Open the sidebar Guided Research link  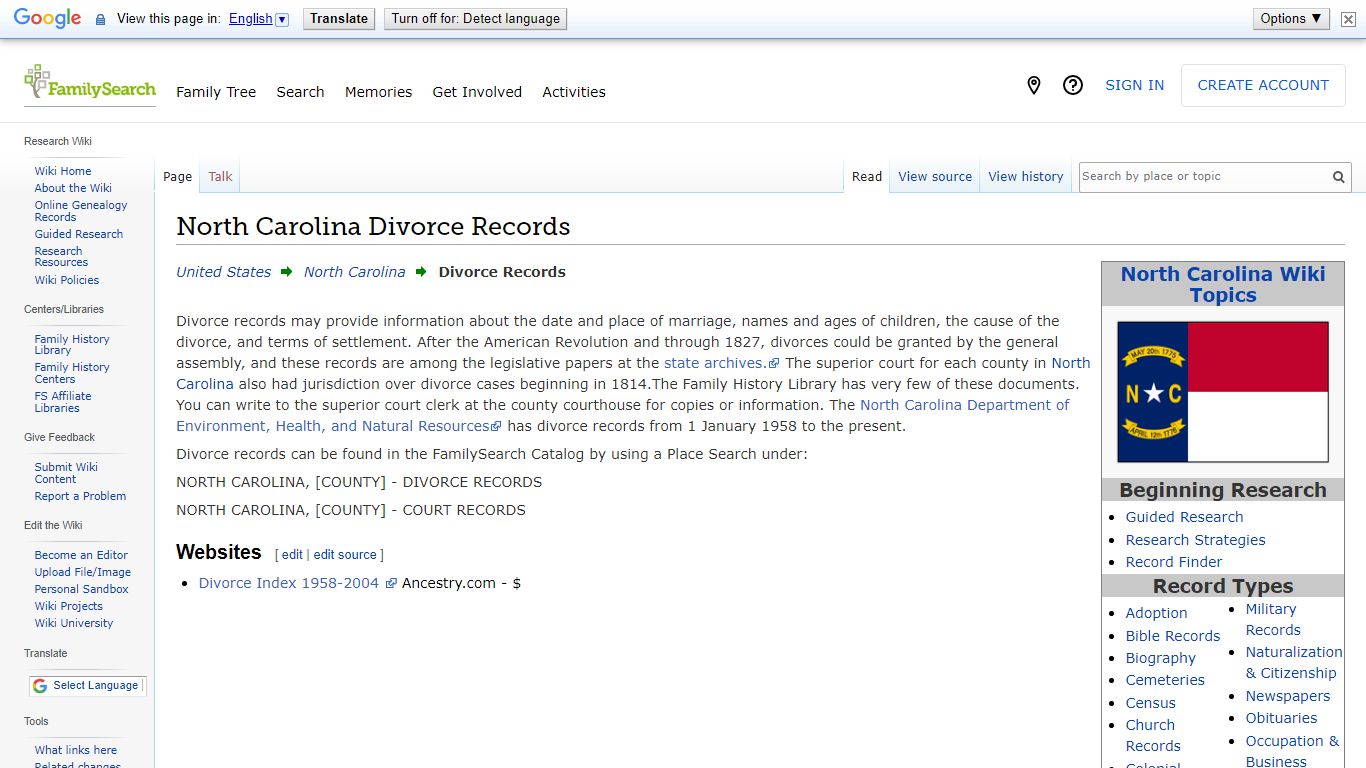[x=79, y=234]
